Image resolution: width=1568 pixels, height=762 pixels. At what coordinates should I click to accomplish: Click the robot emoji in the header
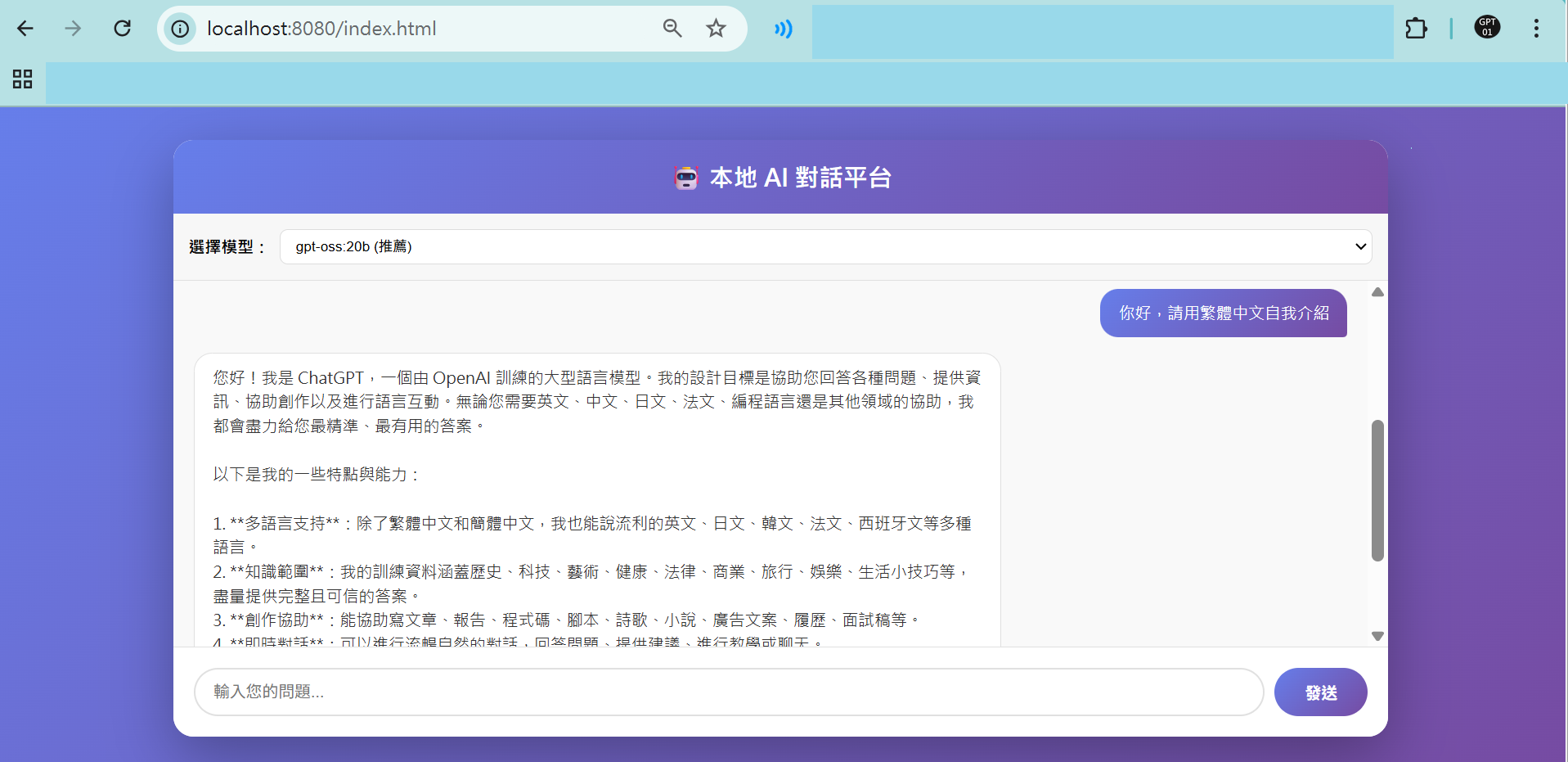tap(687, 177)
